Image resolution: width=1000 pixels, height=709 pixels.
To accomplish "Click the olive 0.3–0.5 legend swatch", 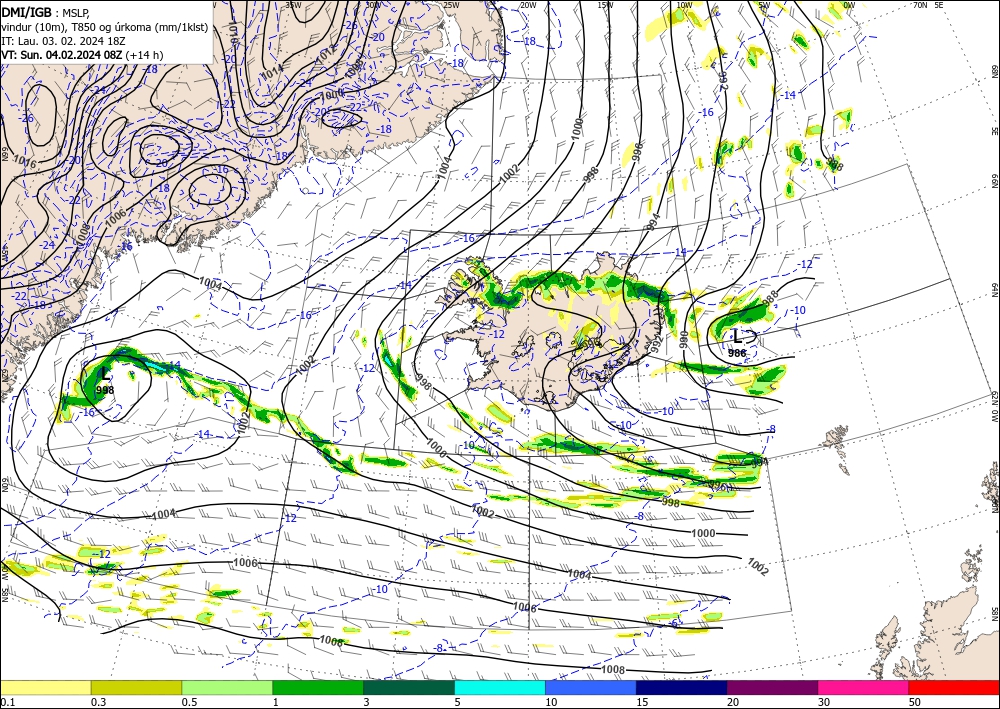I will click(x=136, y=687).
